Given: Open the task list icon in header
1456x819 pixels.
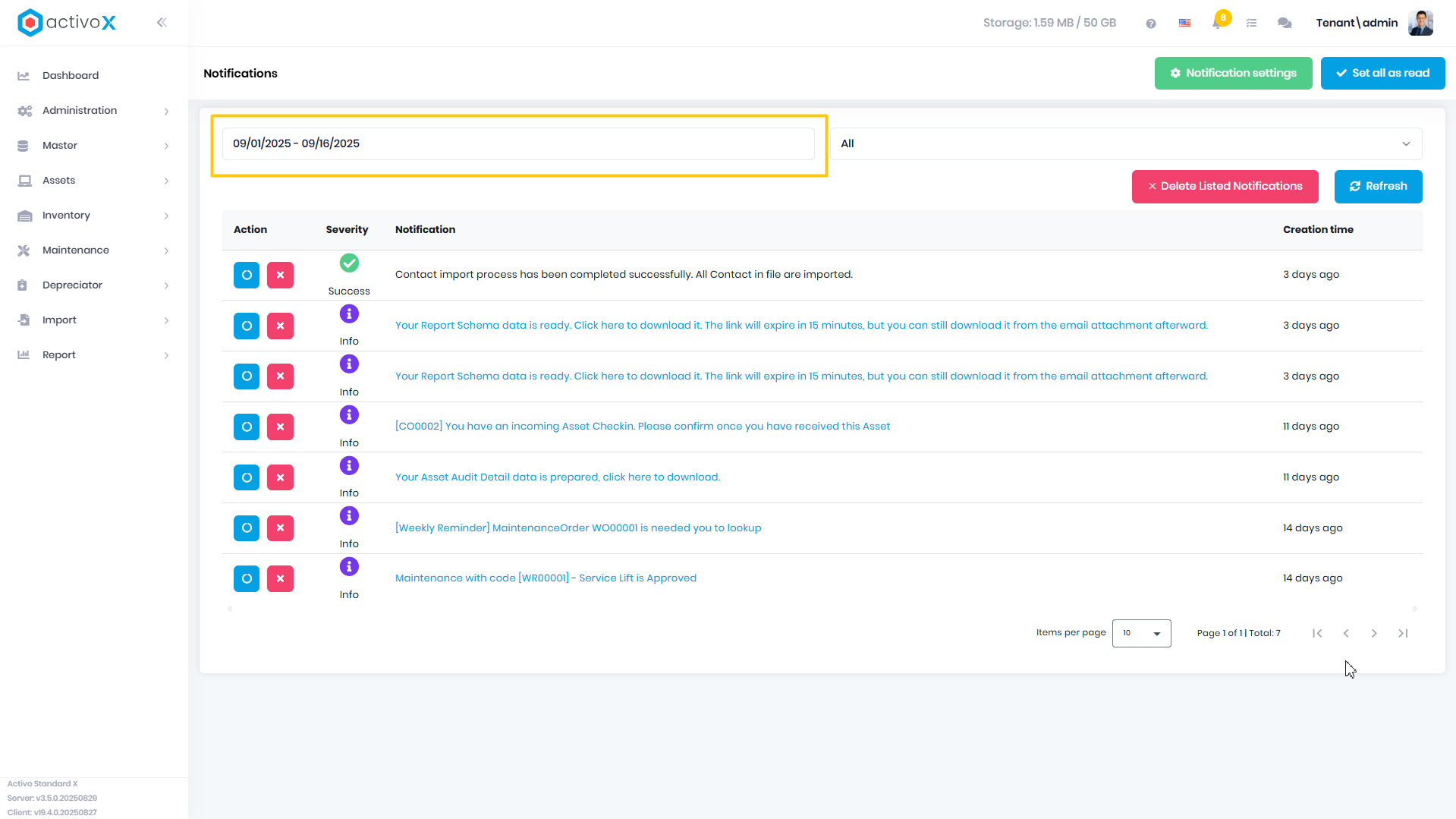Looking at the screenshot, I should 1252,24.
